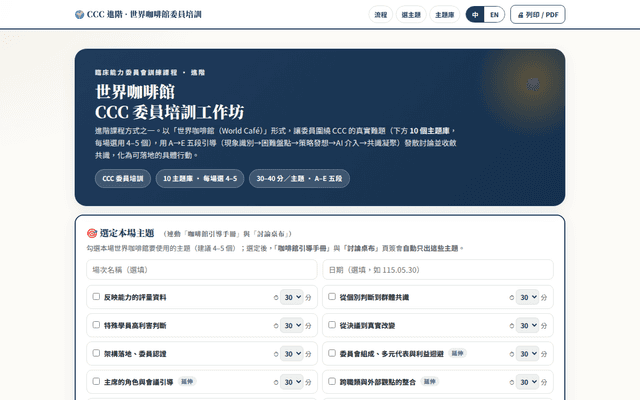Click the CCC 委員培訓 pill in banner
The height and width of the screenshot is (400, 640).
point(123,178)
